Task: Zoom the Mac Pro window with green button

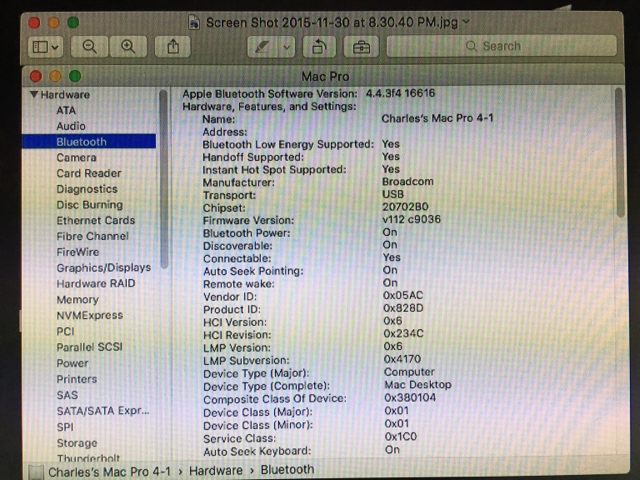Action: tap(75, 76)
